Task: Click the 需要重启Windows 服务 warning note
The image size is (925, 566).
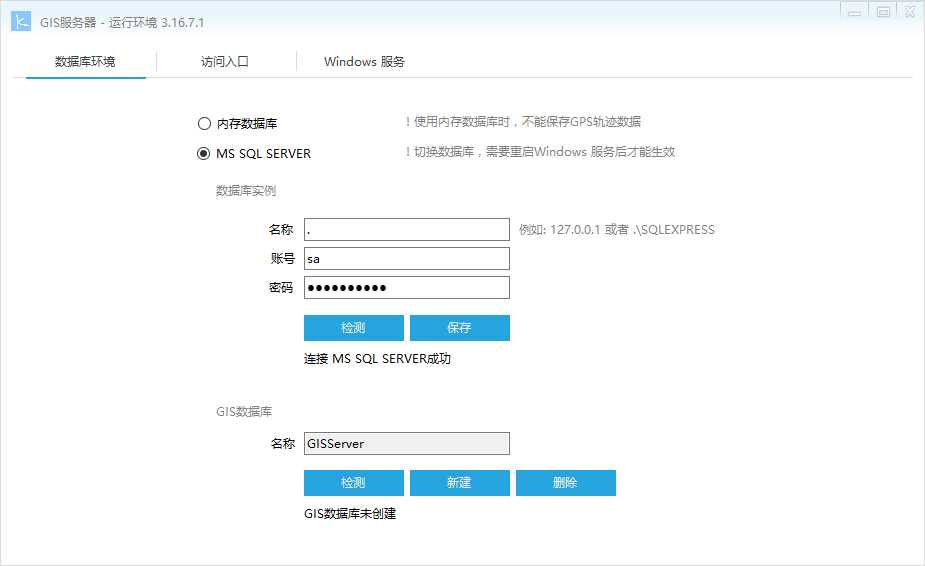Action: 540,152
